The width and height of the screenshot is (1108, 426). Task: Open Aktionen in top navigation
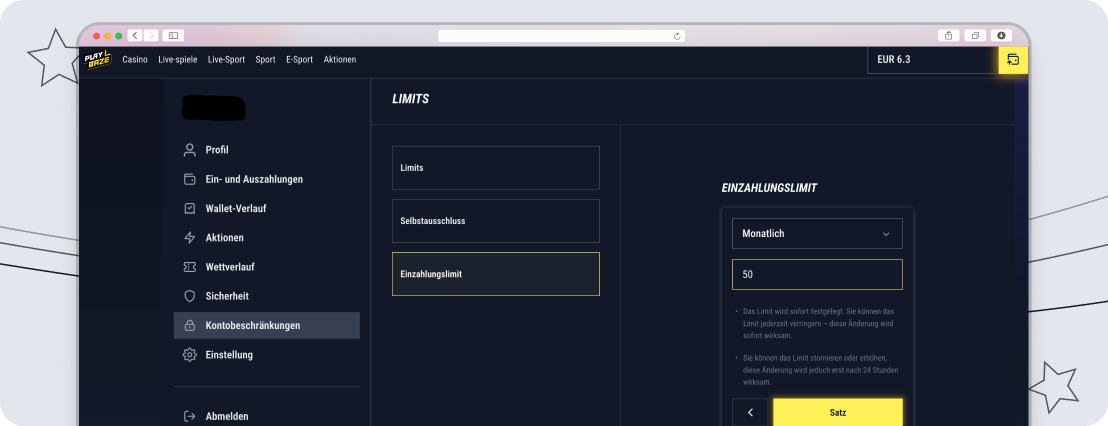pyautogui.click(x=340, y=60)
